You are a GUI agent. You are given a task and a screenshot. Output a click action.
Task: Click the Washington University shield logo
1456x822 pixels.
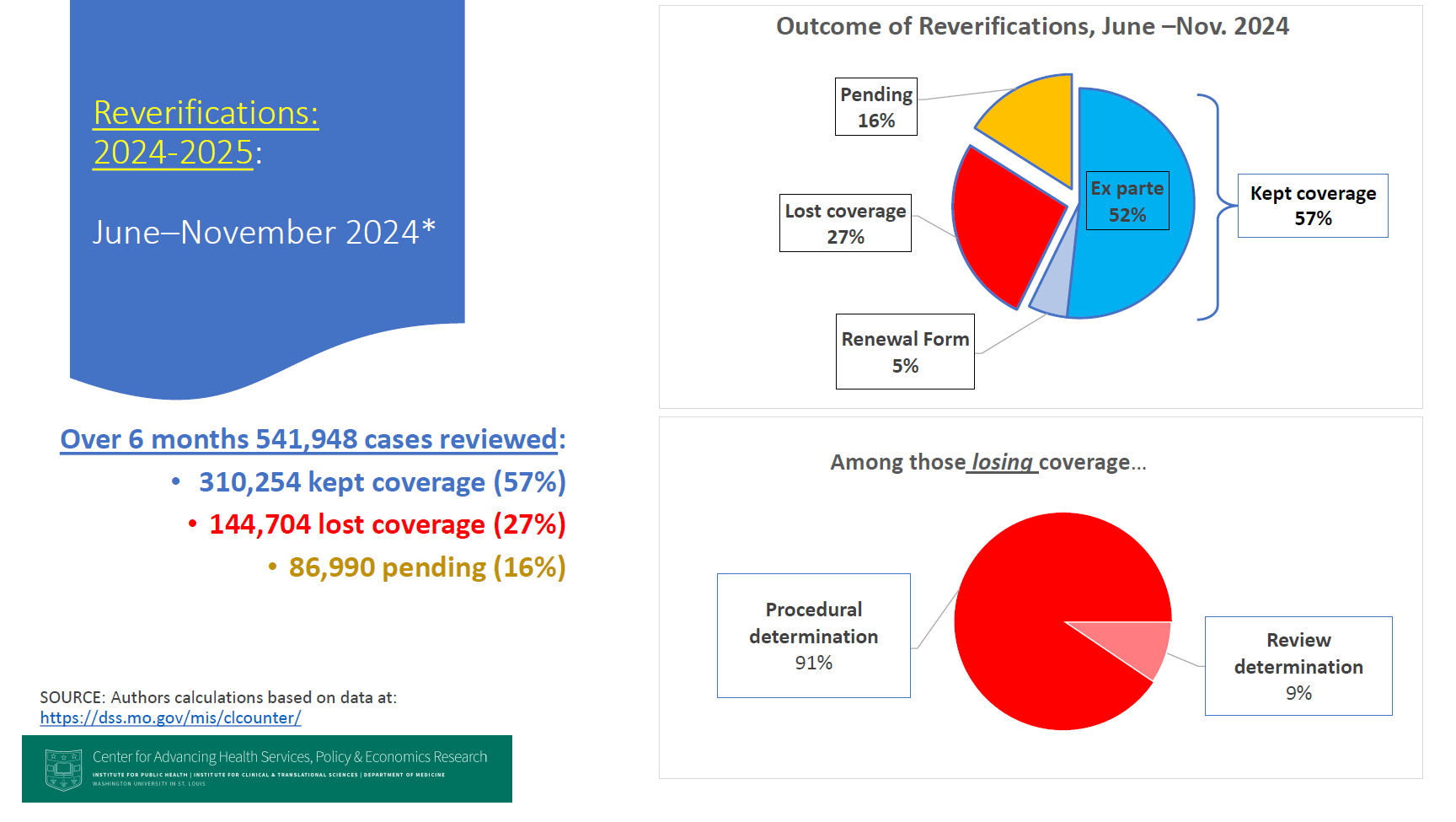(x=63, y=769)
